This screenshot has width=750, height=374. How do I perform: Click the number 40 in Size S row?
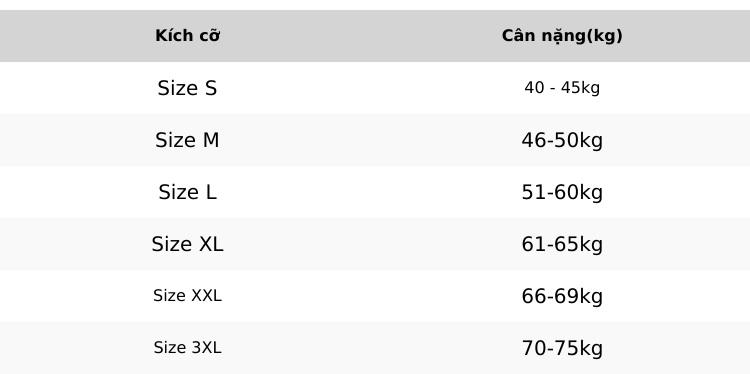tap(534, 88)
